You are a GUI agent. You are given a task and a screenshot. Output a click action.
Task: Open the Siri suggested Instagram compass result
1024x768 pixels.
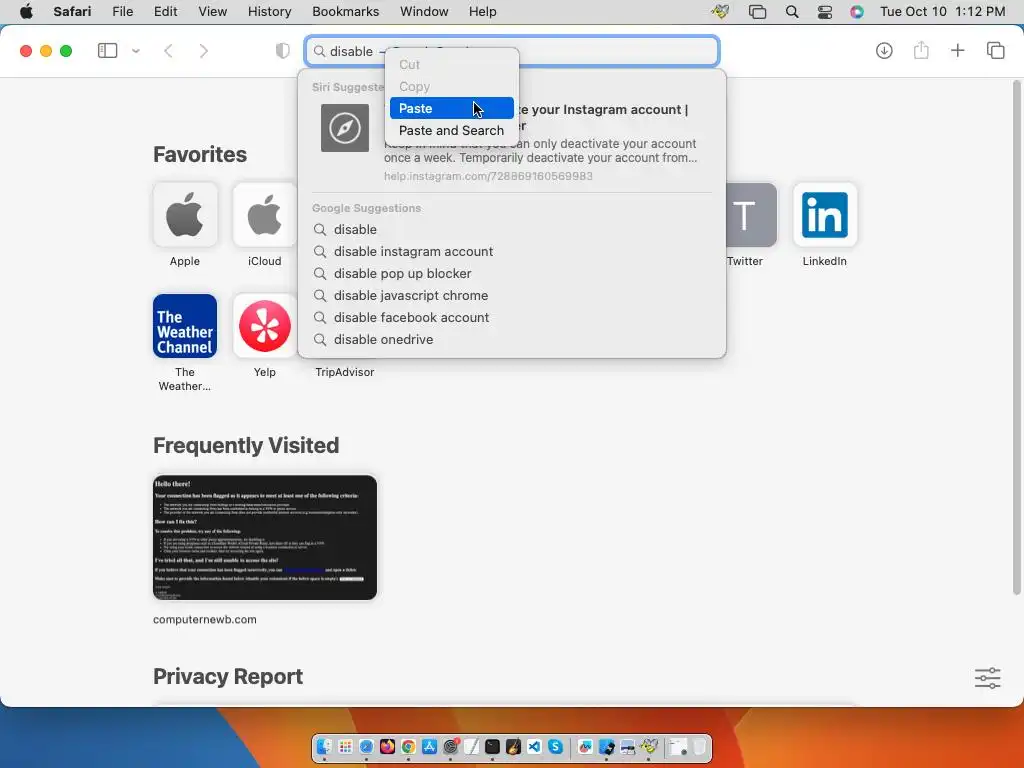pos(345,128)
